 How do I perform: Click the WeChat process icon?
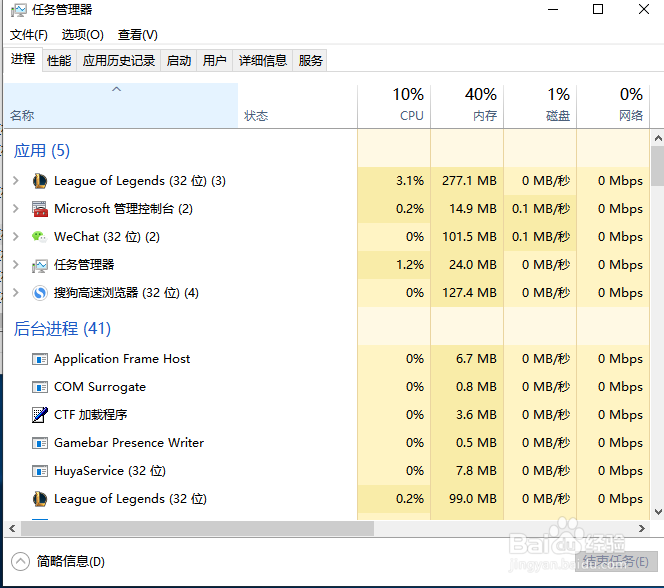click(39, 237)
